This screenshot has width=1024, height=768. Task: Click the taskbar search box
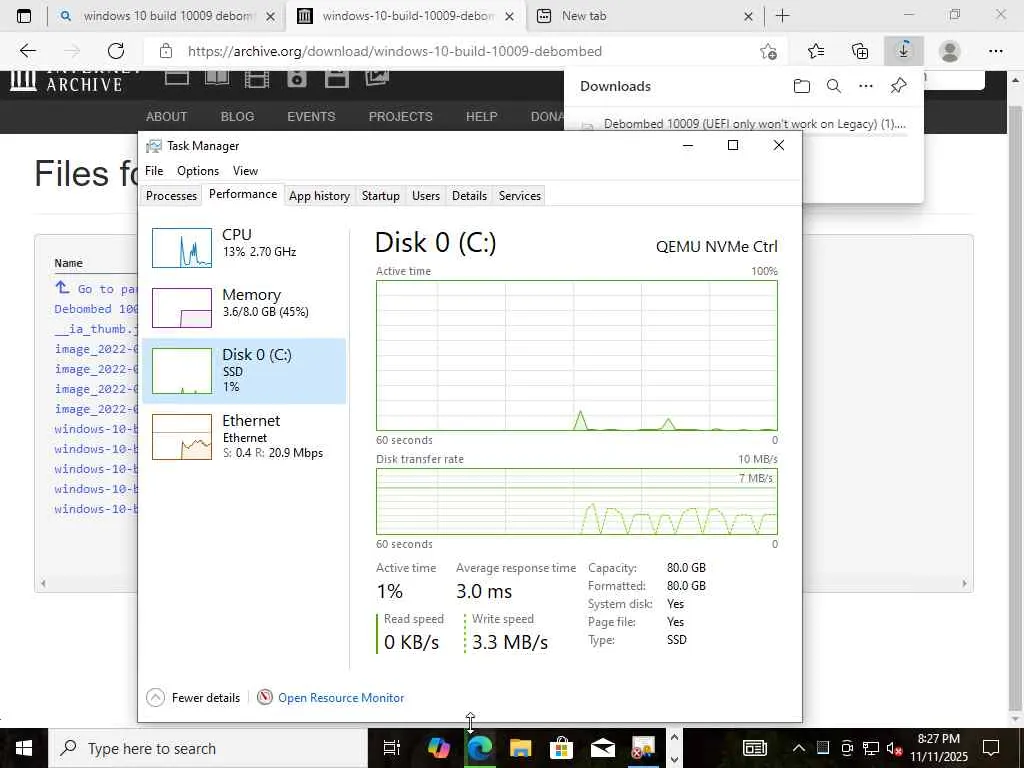click(x=208, y=748)
